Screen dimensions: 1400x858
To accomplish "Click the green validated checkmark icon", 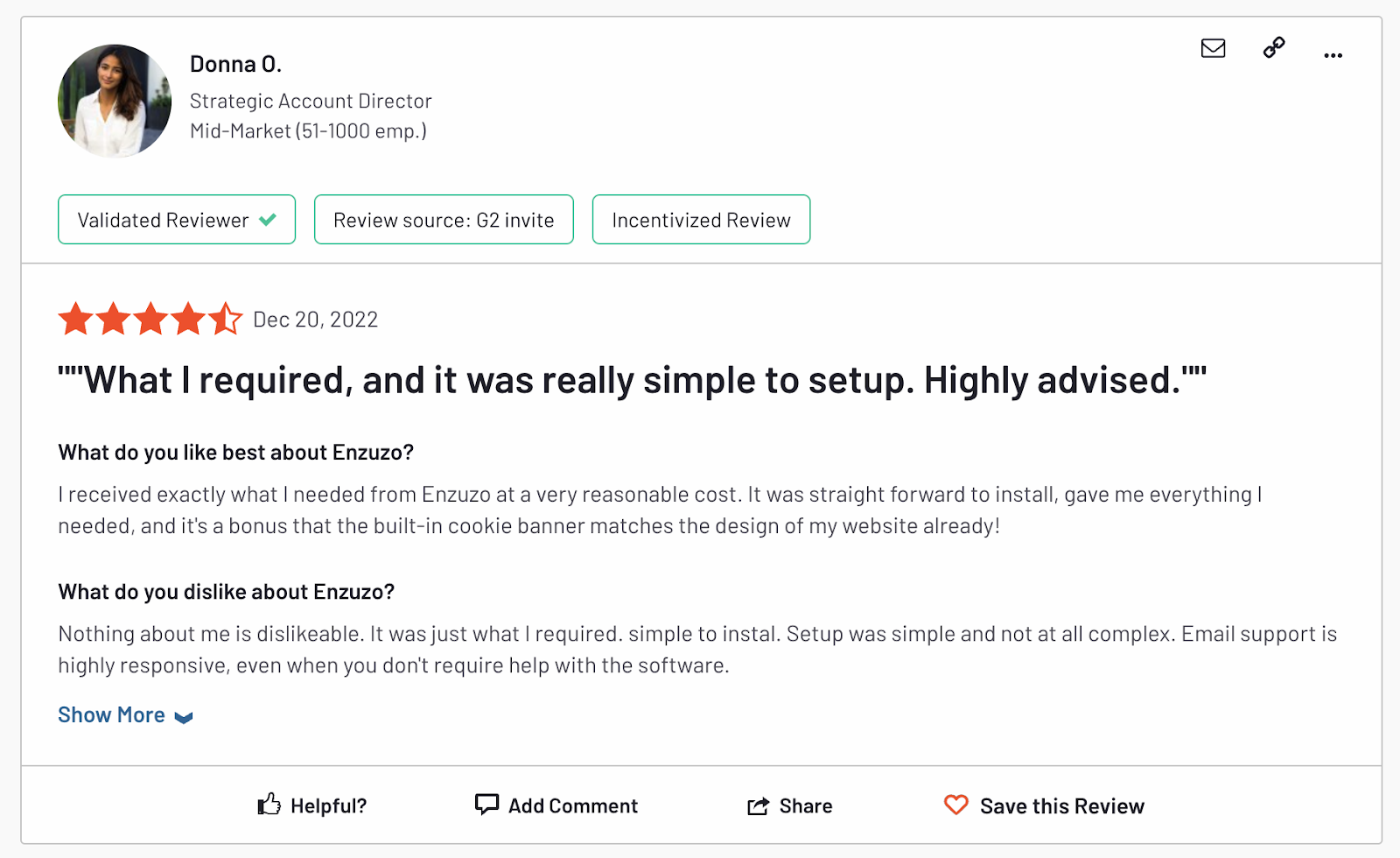I will point(268,220).
